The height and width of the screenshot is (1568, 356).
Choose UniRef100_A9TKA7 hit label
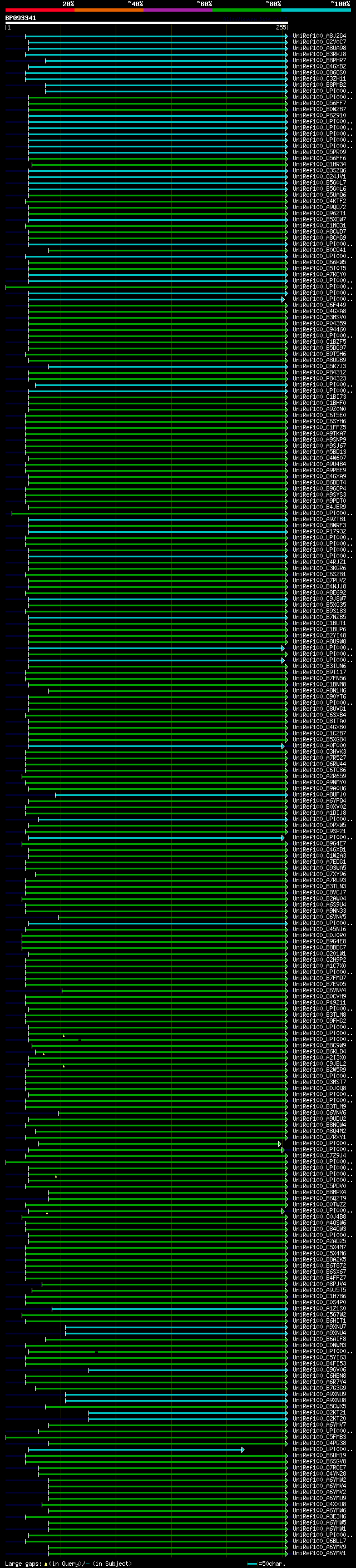[x=319, y=433]
